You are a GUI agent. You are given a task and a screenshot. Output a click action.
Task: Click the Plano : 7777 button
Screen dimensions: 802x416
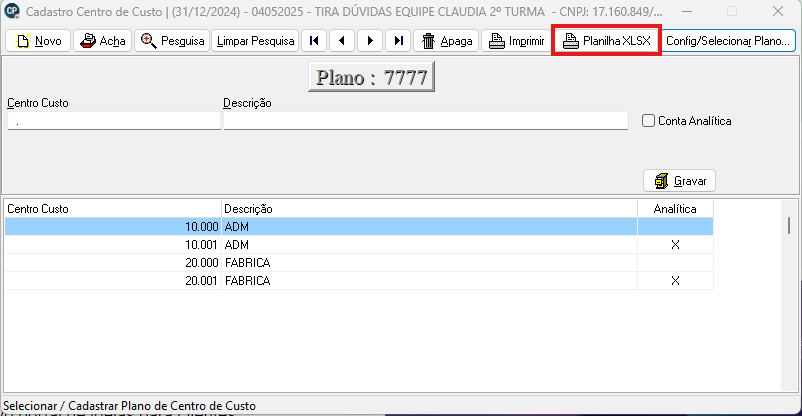pos(371,77)
